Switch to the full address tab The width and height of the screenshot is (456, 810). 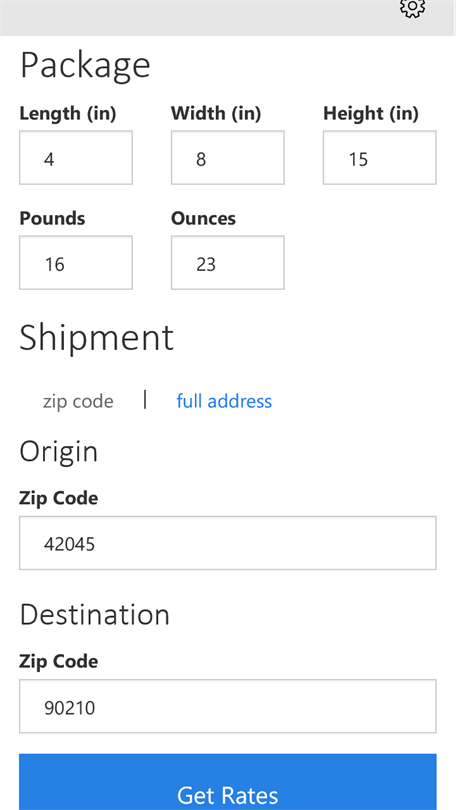pyautogui.click(x=224, y=401)
